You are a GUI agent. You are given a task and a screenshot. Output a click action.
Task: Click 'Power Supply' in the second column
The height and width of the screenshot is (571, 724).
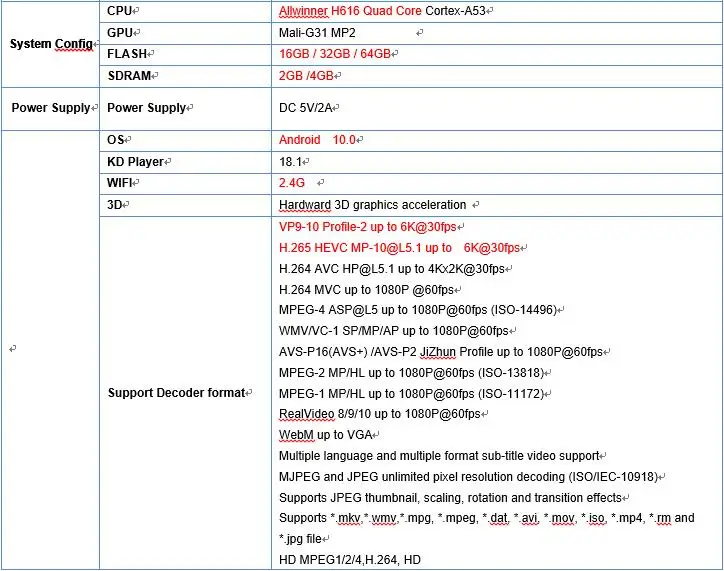pyautogui.click(x=146, y=108)
